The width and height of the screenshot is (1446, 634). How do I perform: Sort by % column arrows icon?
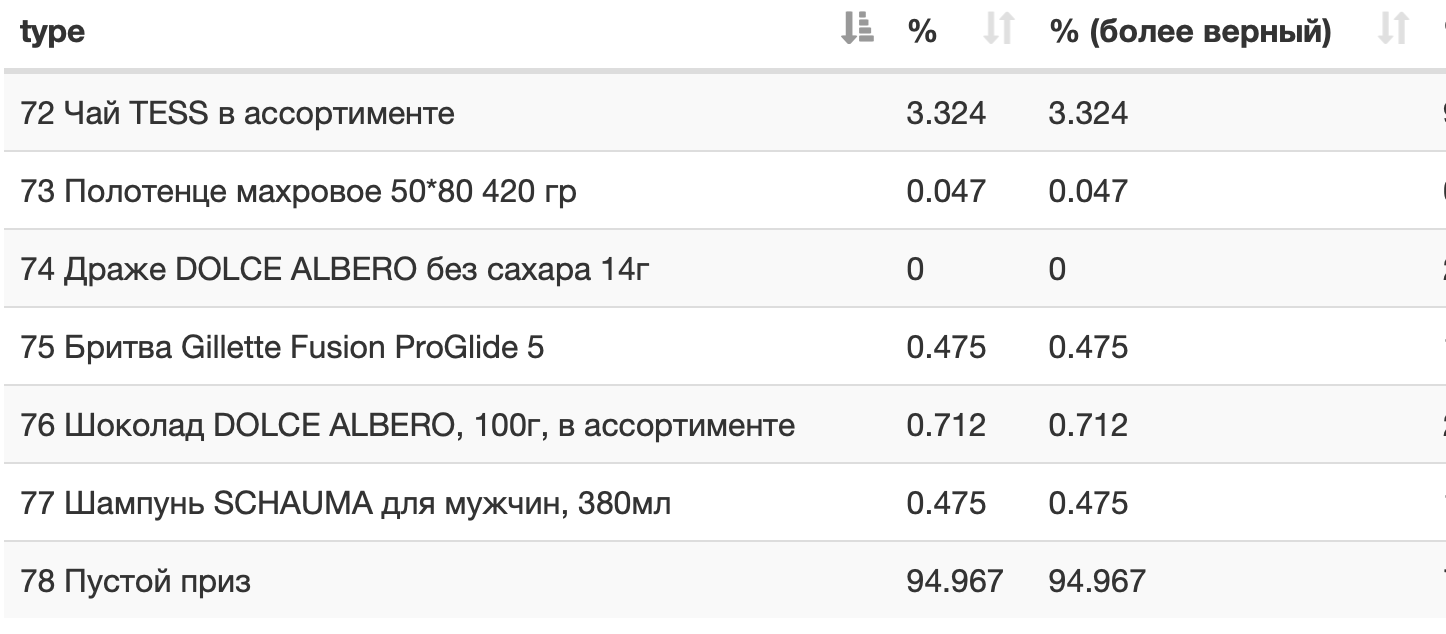click(x=998, y=31)
